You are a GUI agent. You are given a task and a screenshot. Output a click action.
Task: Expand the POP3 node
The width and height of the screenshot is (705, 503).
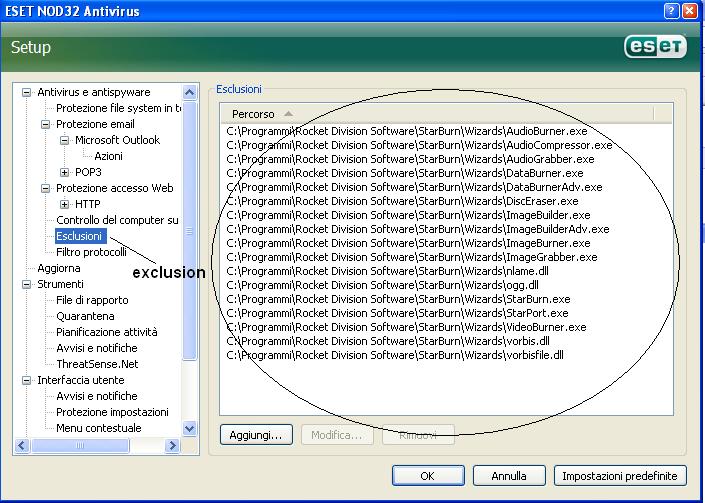(x=64, y=172)
